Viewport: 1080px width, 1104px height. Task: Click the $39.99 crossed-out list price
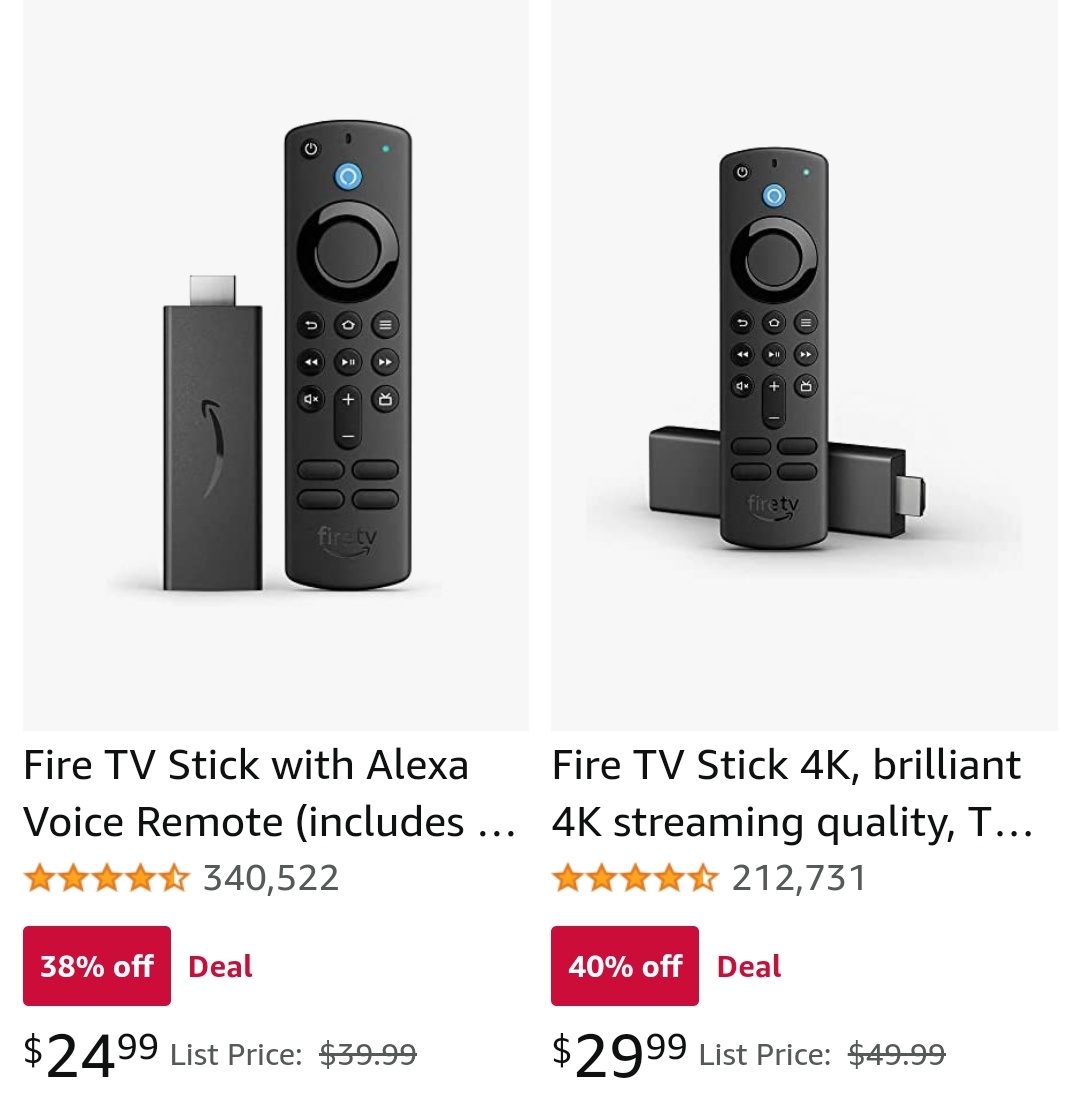(x=367, y=1054)
